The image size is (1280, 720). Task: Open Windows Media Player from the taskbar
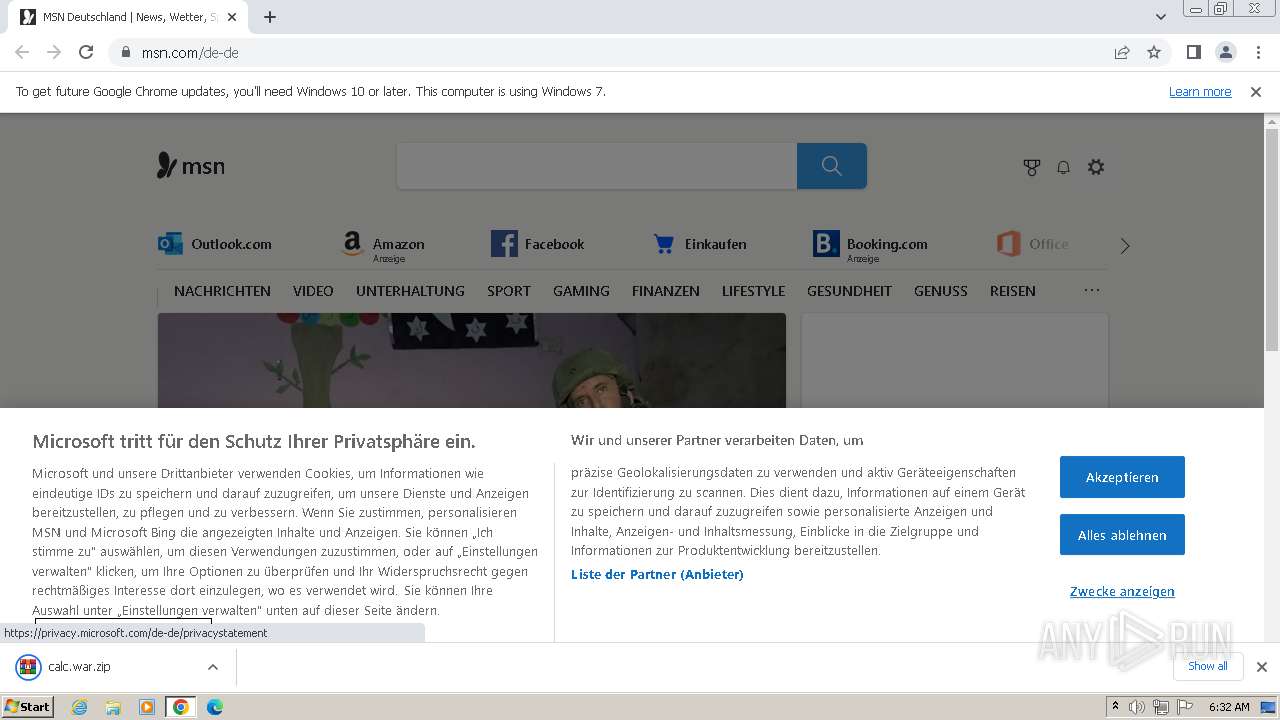click(147, 707)
